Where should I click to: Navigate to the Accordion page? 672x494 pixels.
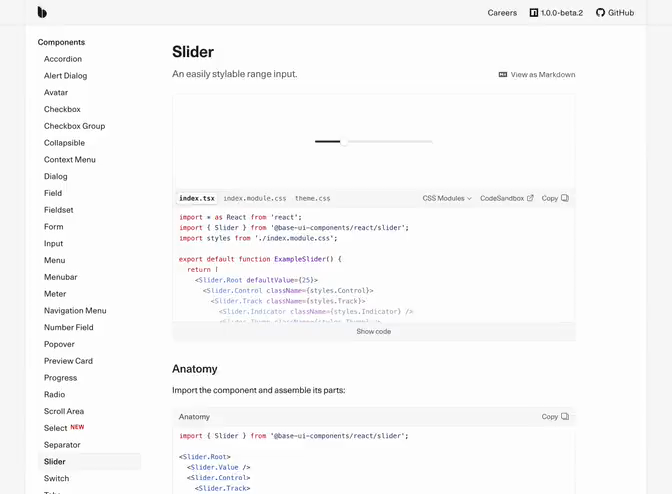click(63, 59)
